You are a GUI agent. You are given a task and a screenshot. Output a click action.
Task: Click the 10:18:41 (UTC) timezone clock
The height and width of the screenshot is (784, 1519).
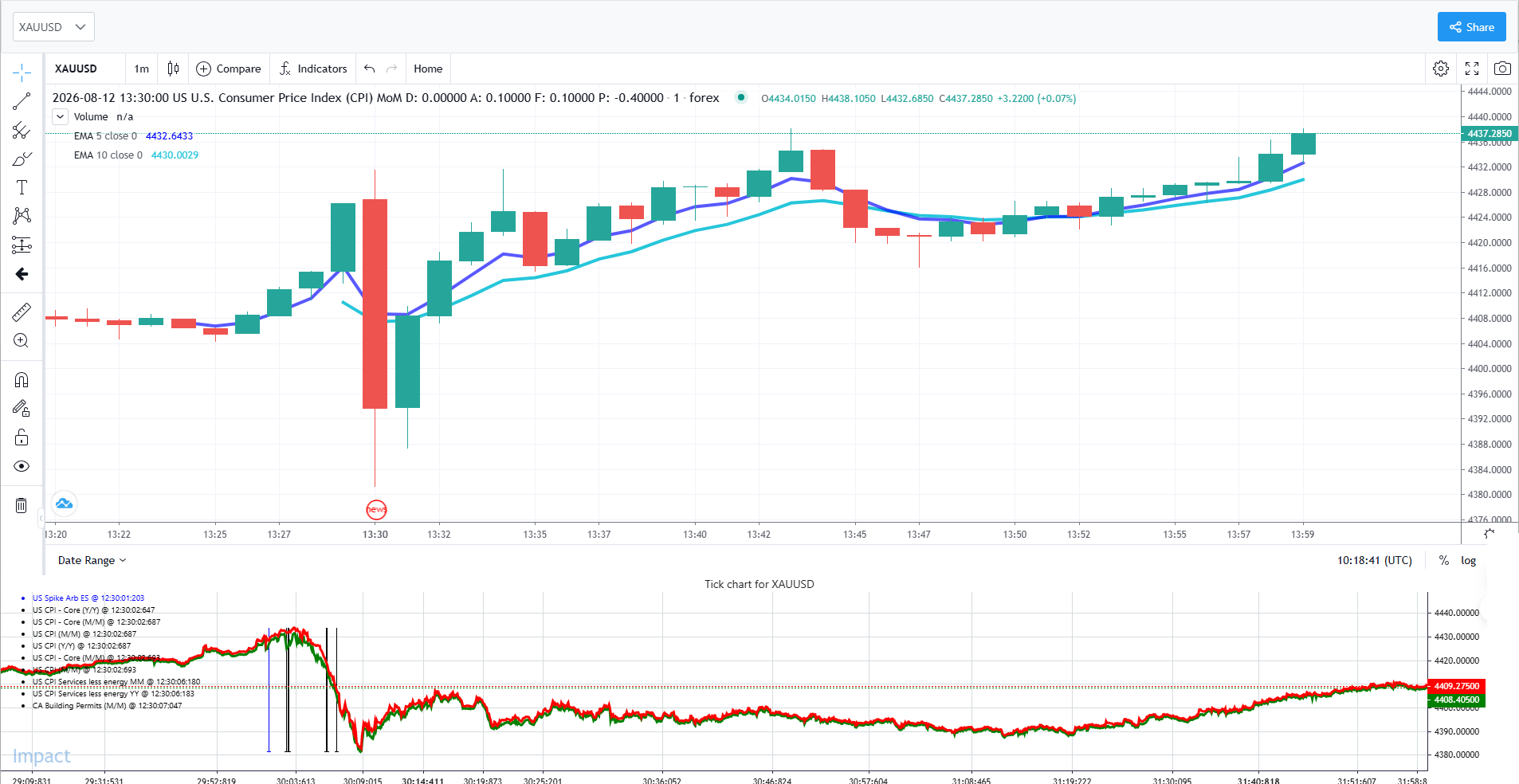point(1374,560)
